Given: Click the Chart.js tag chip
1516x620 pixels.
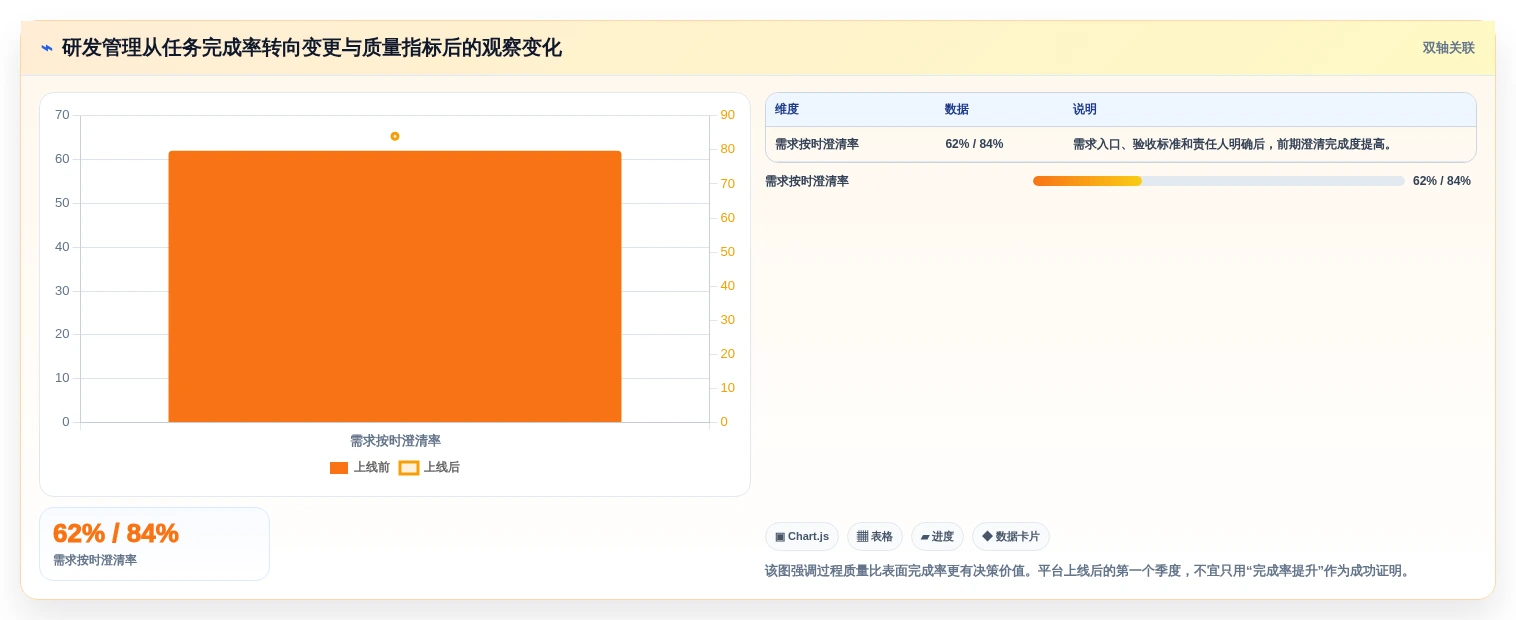Looking at the screenshot, I should click(802, 536).
